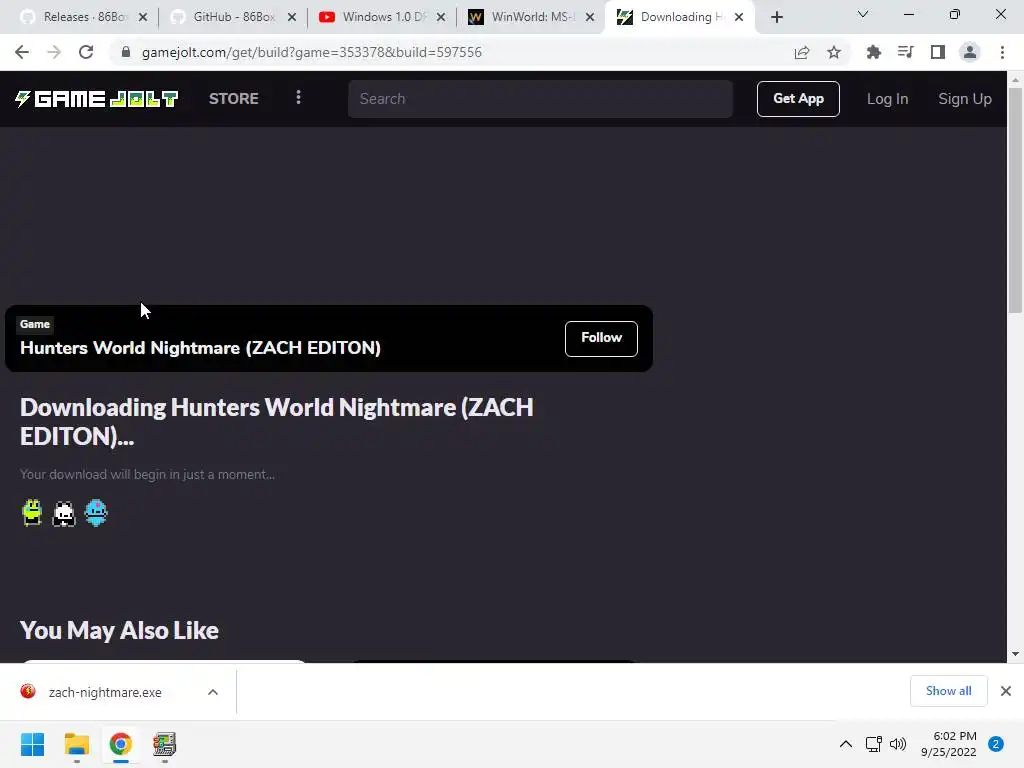Follow Hunters World Nightmare game
This screenshot has width=1024, height=768.
601,338
